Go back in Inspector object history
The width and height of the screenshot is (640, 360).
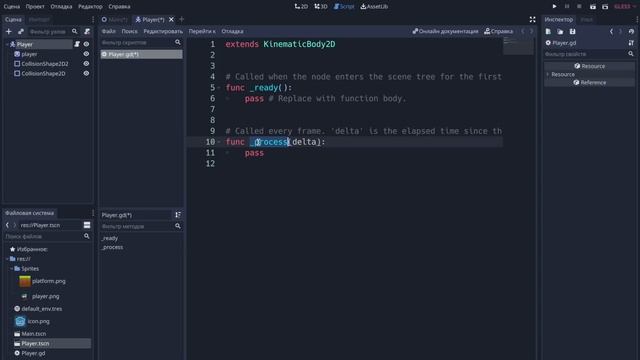(611, 31)
